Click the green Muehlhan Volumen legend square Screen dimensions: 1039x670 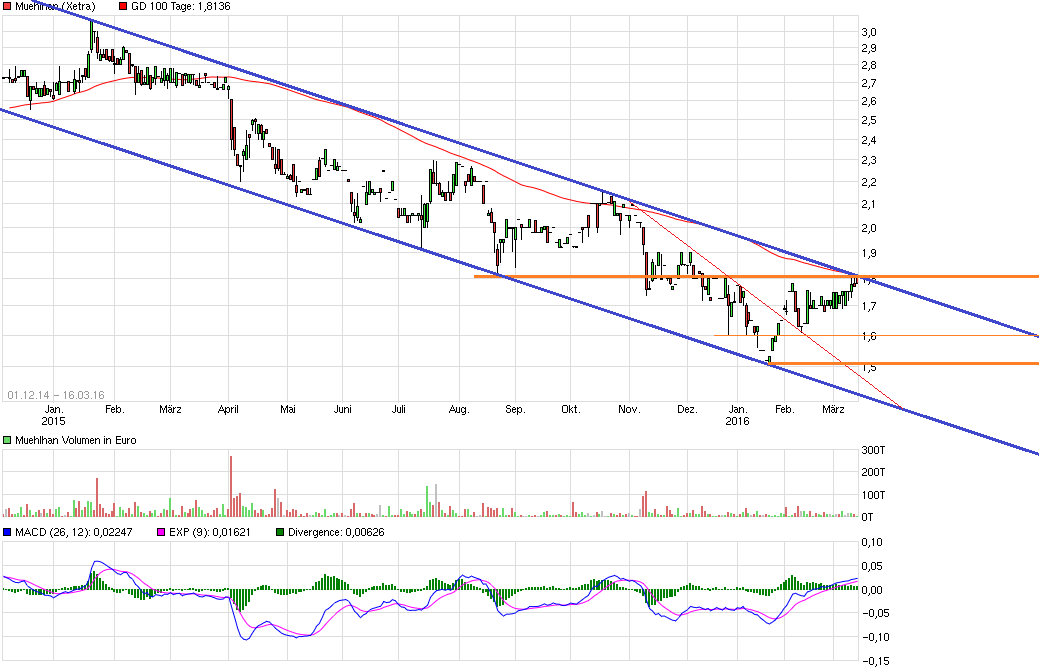pyautogui.click(x=6, y=440)
